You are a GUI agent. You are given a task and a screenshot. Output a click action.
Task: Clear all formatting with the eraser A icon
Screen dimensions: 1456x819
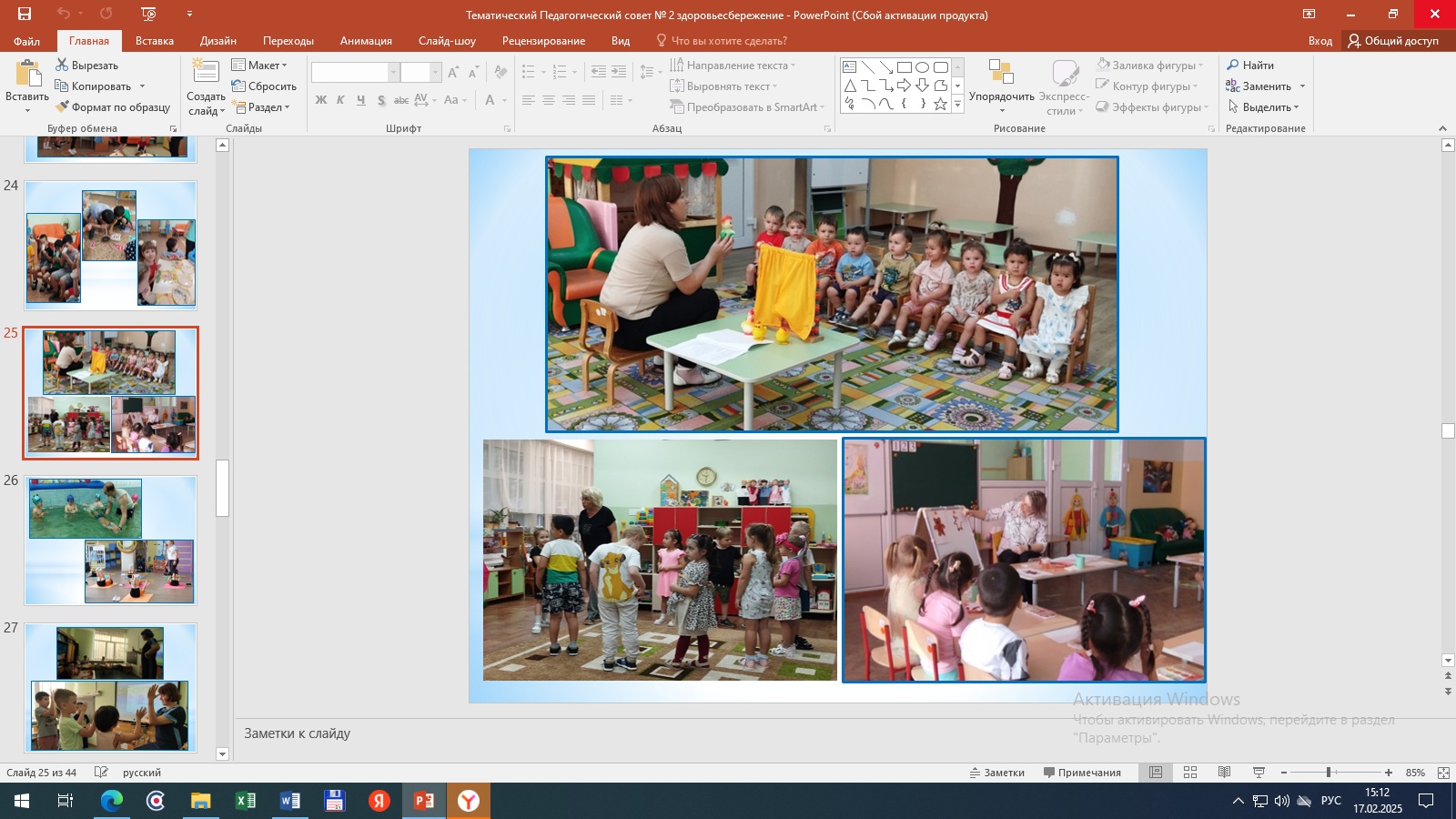500,72
